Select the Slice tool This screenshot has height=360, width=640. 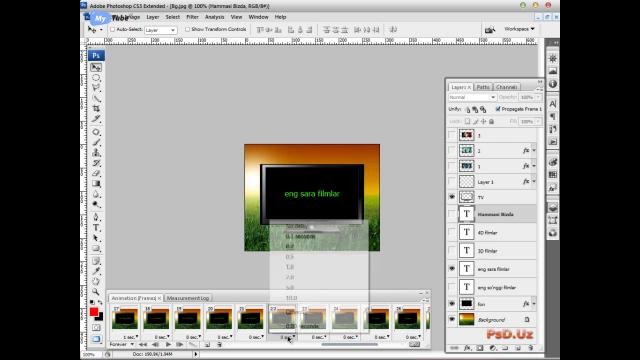pyautogui.click(x=96, y=119)
